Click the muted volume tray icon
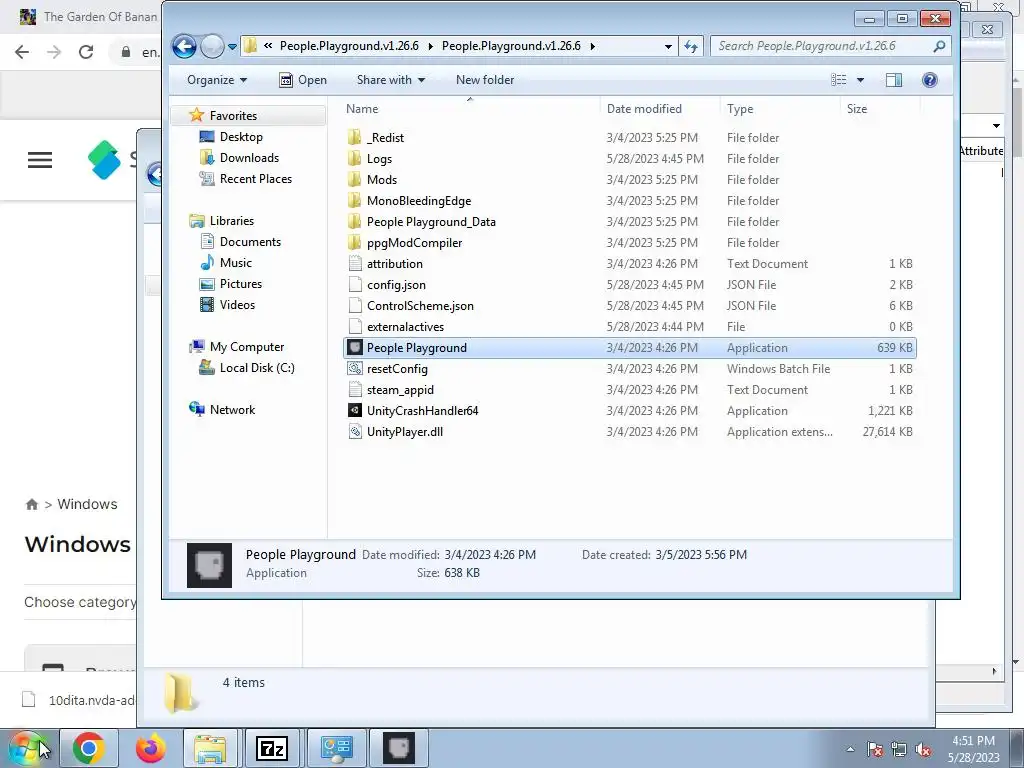The image size is (1024, 768). 922,750
